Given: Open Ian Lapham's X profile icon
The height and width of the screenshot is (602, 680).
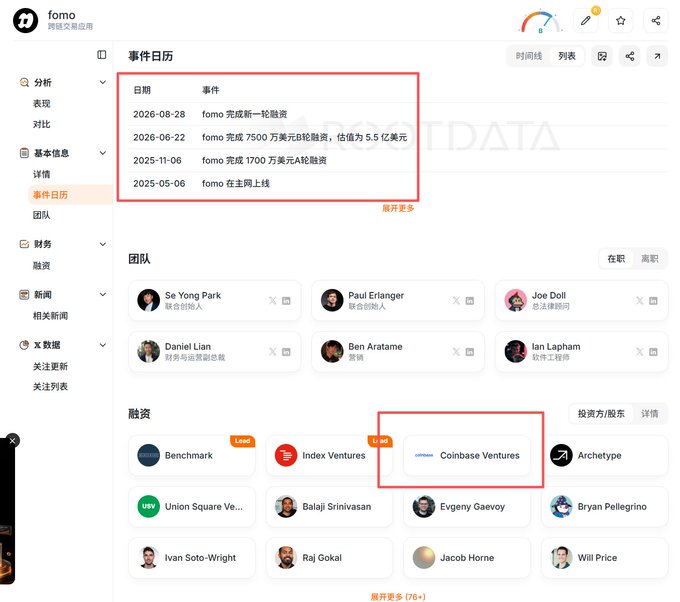Looking at the screenshot, I should [x=639, y=352].
